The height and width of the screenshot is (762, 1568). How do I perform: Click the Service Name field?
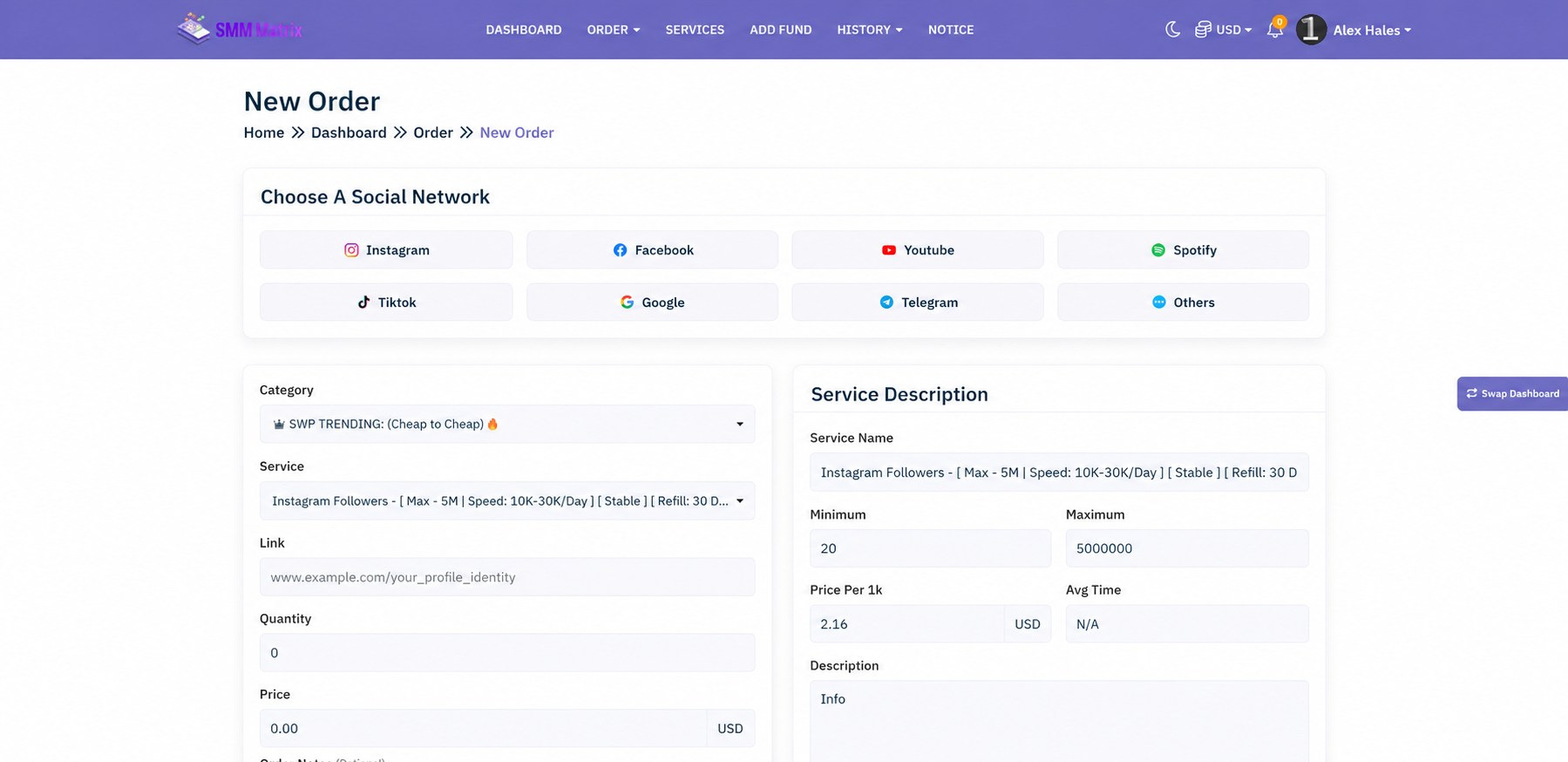coord(1059,473)
